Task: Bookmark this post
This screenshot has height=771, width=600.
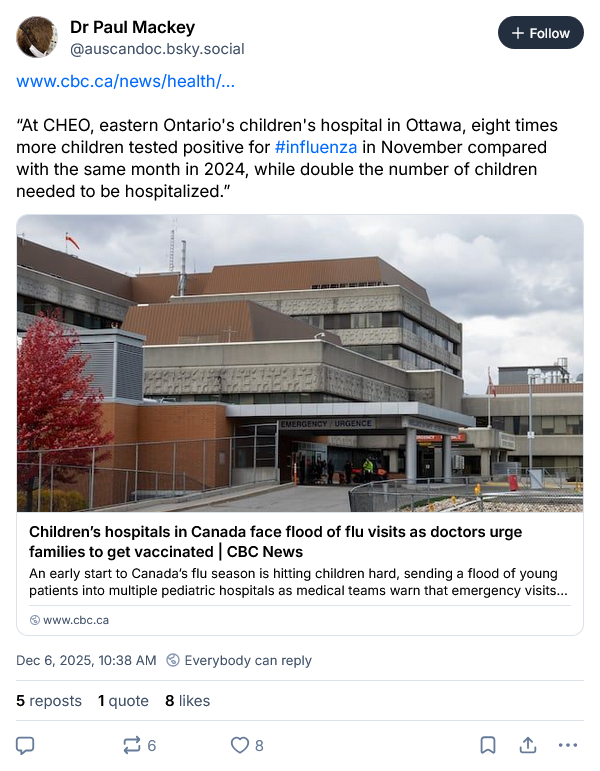Action: [x=488, y=745]
